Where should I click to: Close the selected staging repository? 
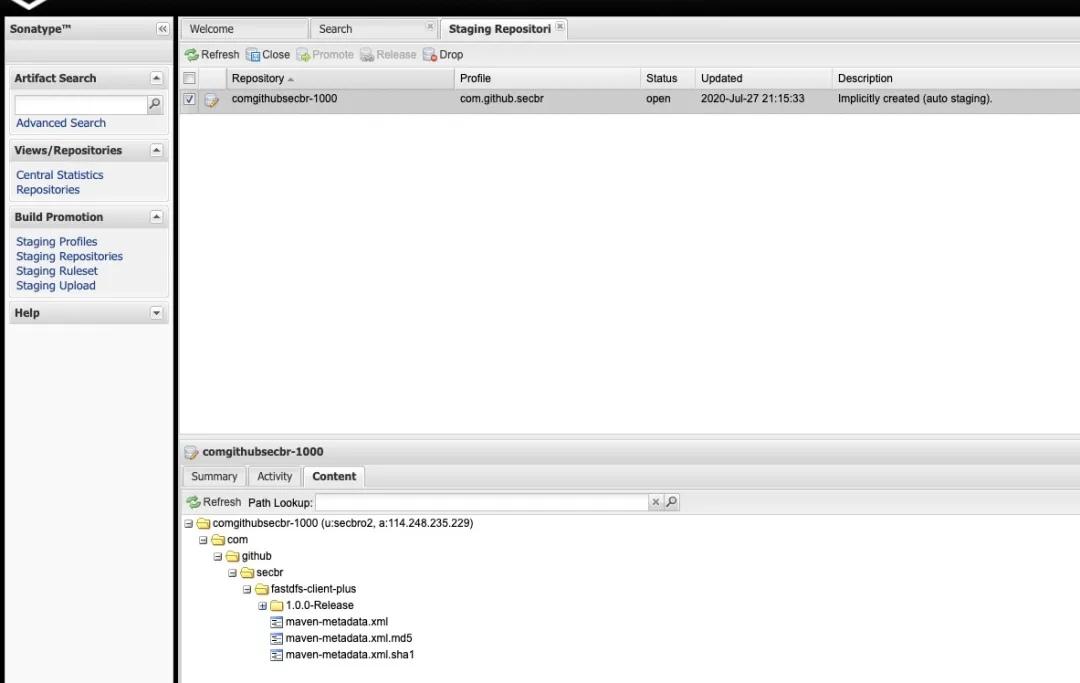tap(268, 55)
